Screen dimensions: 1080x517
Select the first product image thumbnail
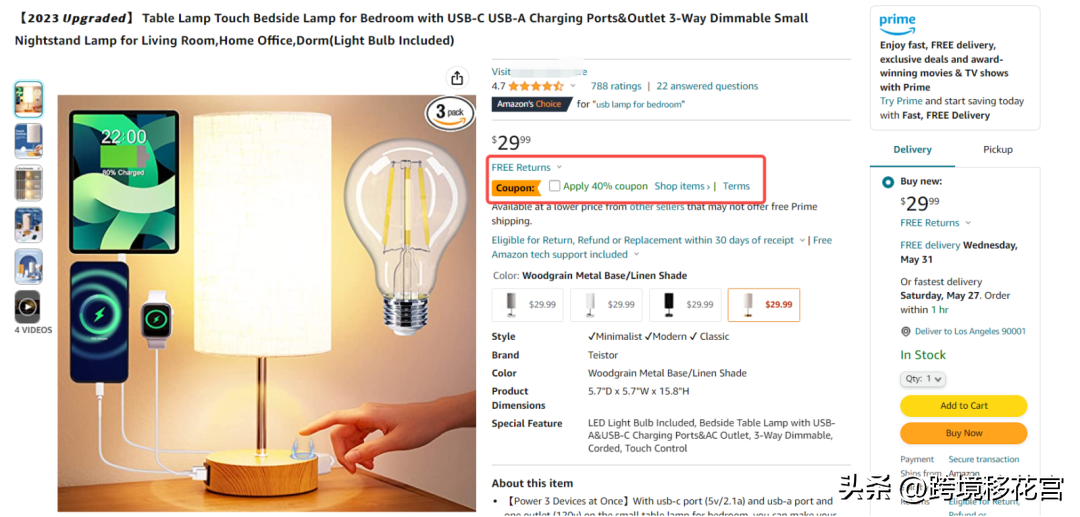tap(28, 99)
